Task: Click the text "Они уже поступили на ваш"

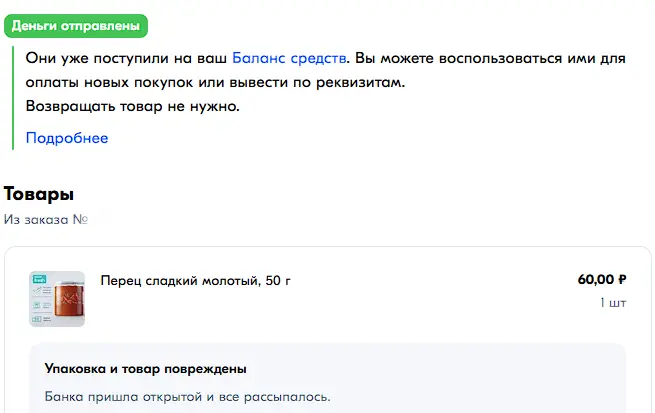Action: click(126, 58)
